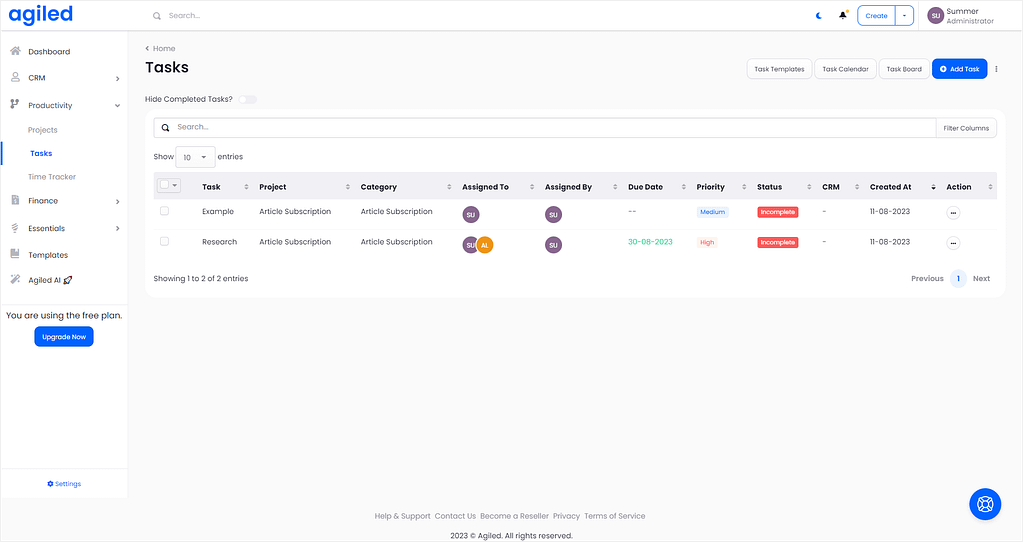Screen dimensions: 1023x542
Task: Open action menu for Example task
Action: click(953, 213)
